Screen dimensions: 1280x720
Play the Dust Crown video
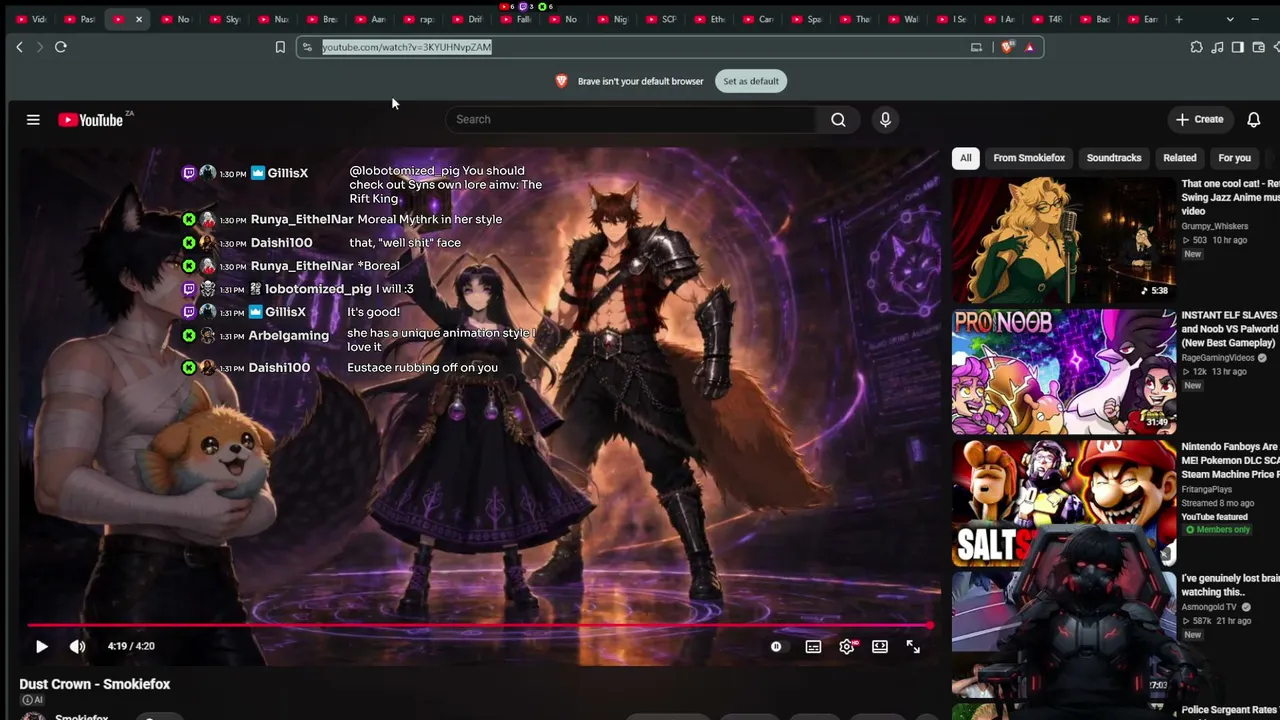[41, 647]
